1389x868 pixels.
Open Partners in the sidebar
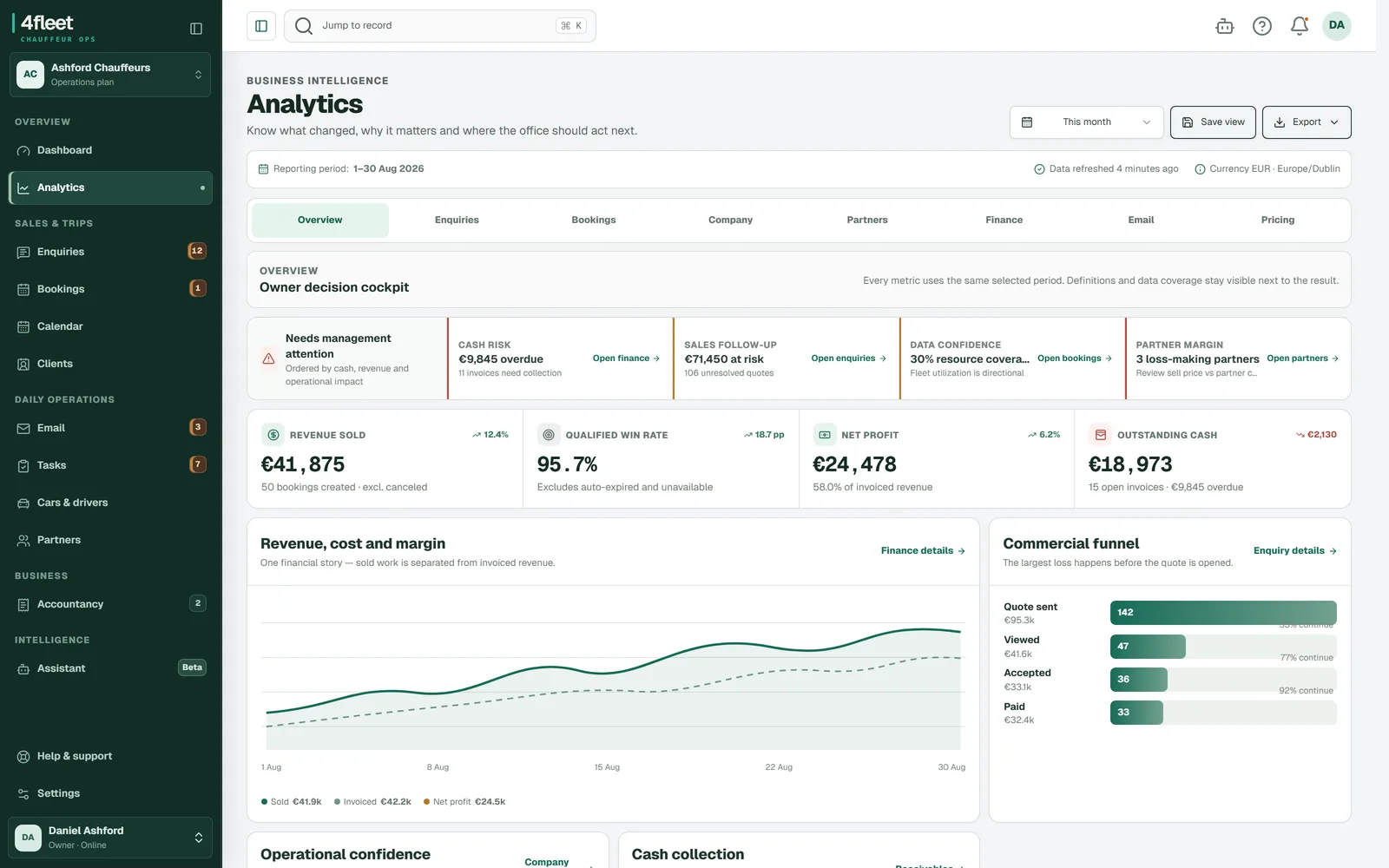click(x=110, y=540)
